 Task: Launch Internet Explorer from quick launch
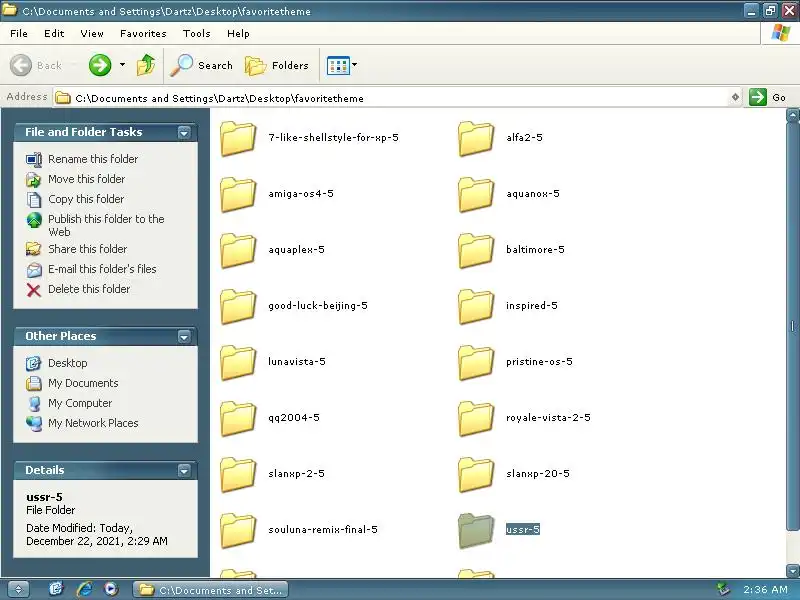click(x=84, y=589)
